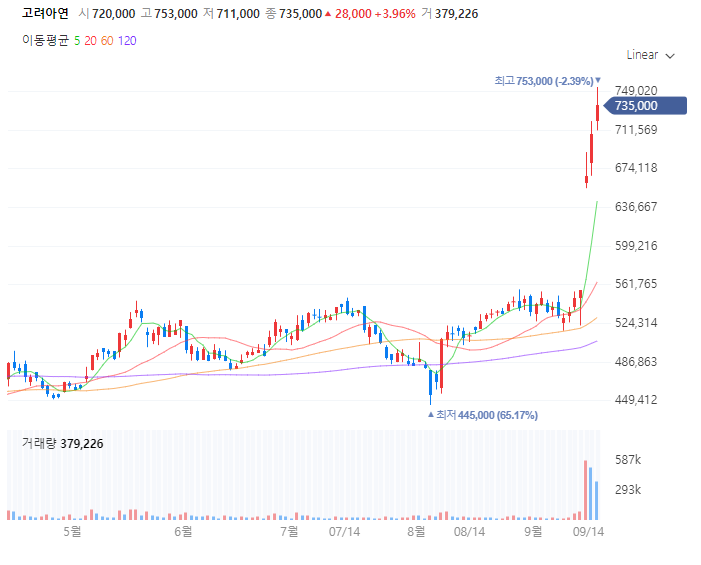Click the 최고 753,000 high marker
This screenshot has width=701, height=565.
tap(548, 81)
